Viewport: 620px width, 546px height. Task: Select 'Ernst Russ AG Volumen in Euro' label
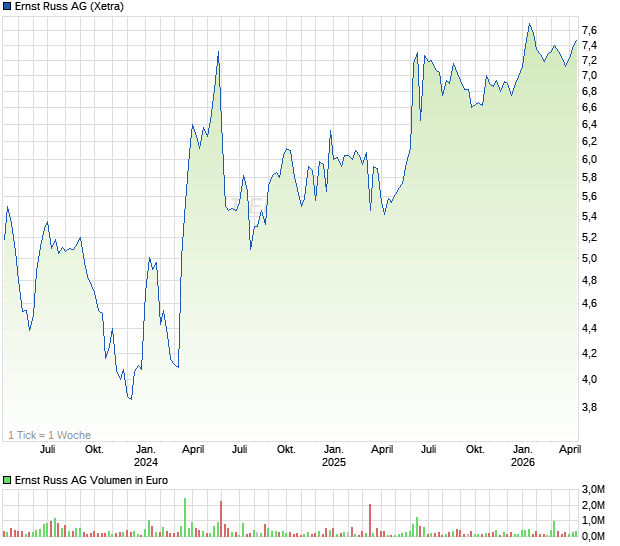[x=91, y=480]
